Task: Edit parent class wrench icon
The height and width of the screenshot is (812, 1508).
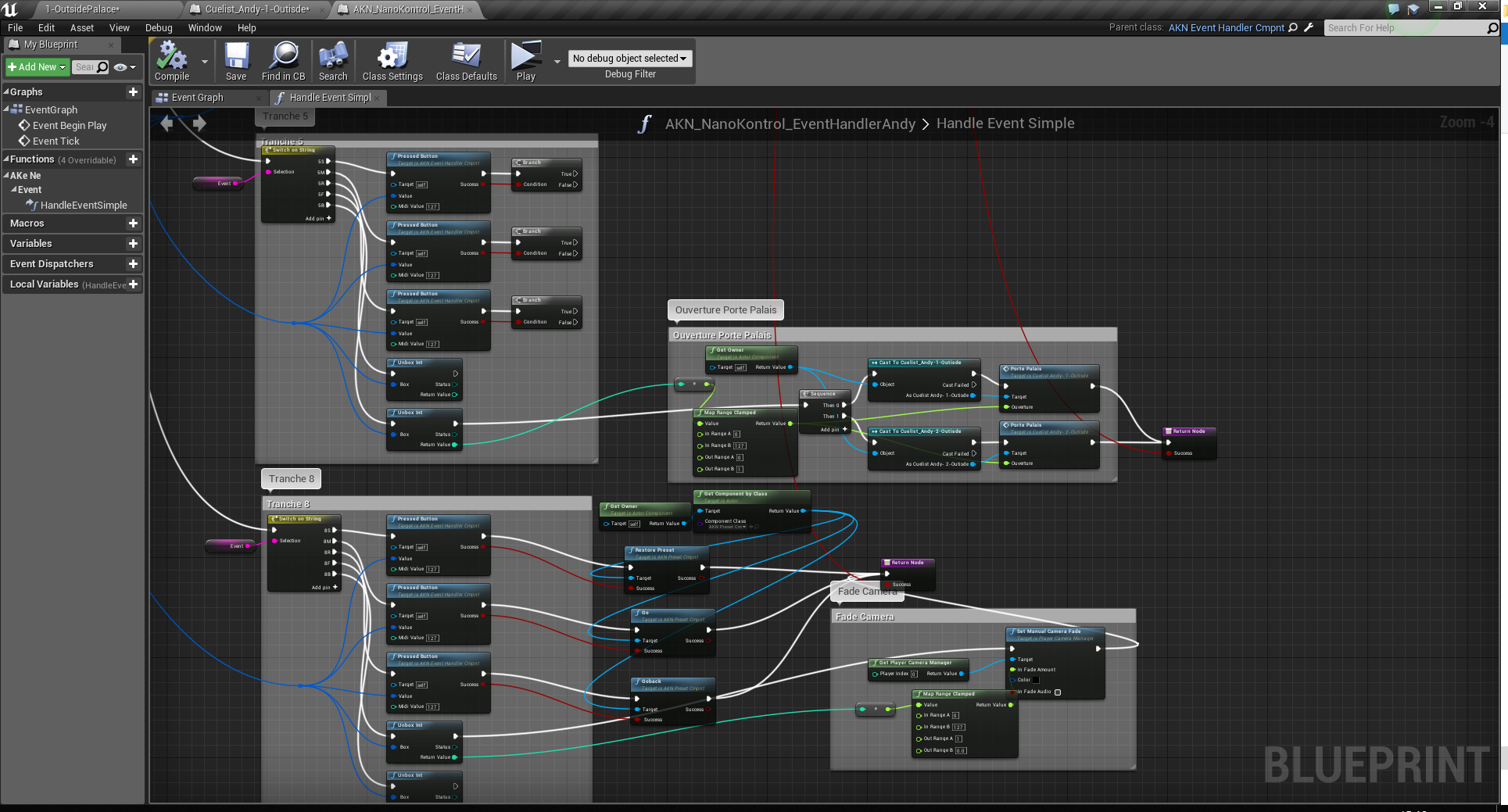Action: (1309, 27)
